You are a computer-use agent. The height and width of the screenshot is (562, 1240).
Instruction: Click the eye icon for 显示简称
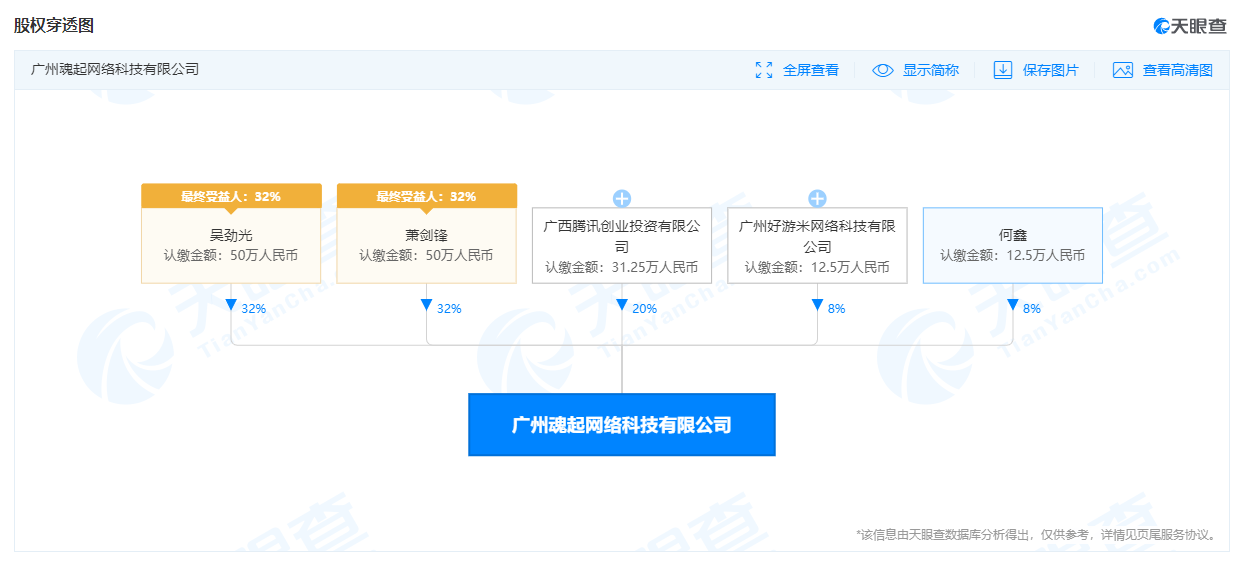point(883,70)
